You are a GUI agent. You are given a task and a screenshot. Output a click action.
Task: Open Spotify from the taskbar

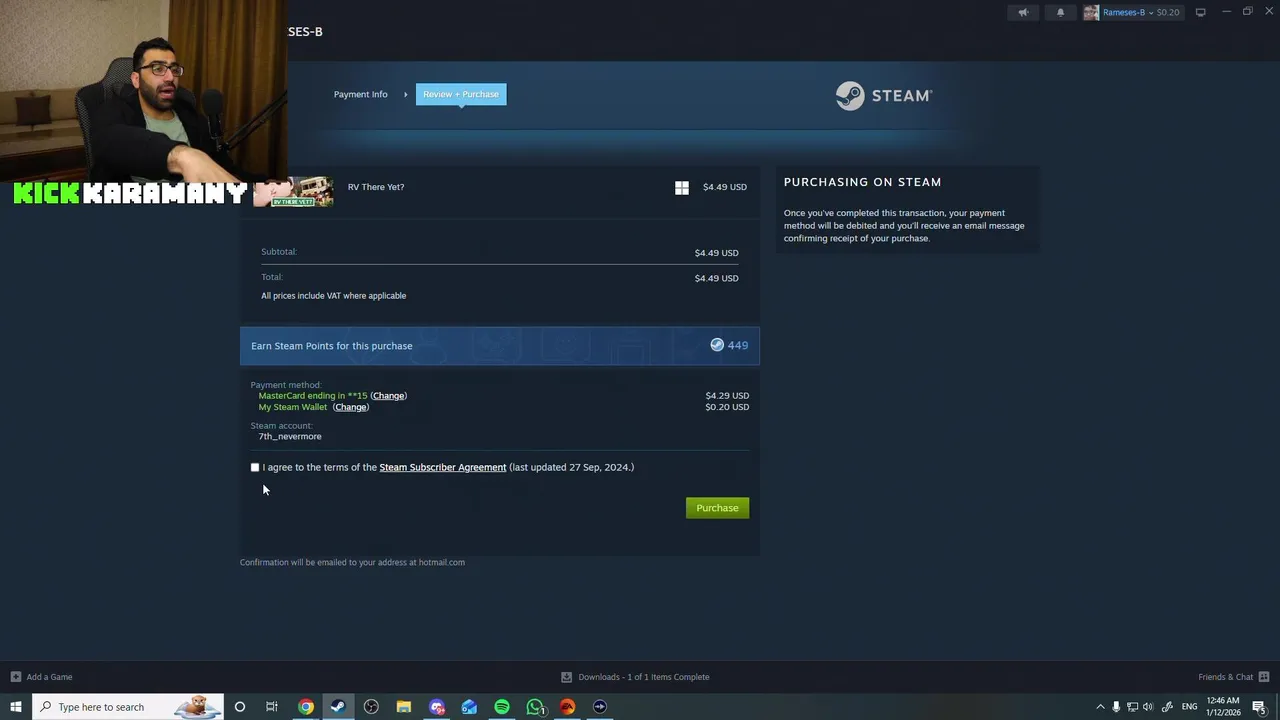tap(502, 707)
